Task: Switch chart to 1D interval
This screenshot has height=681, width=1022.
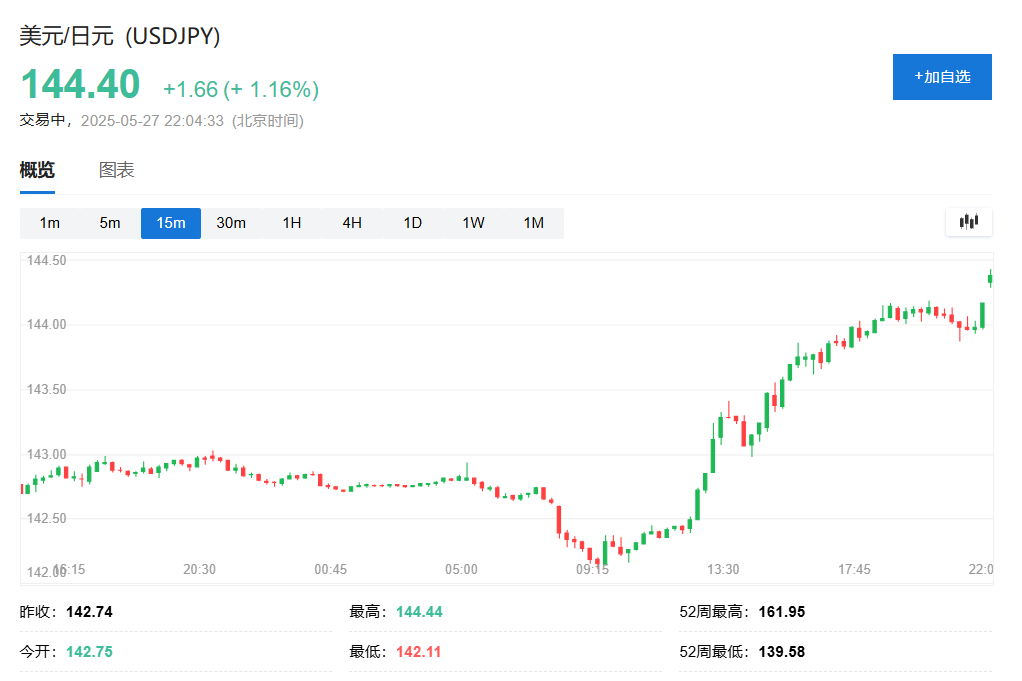Action: [x=413, y=223]
